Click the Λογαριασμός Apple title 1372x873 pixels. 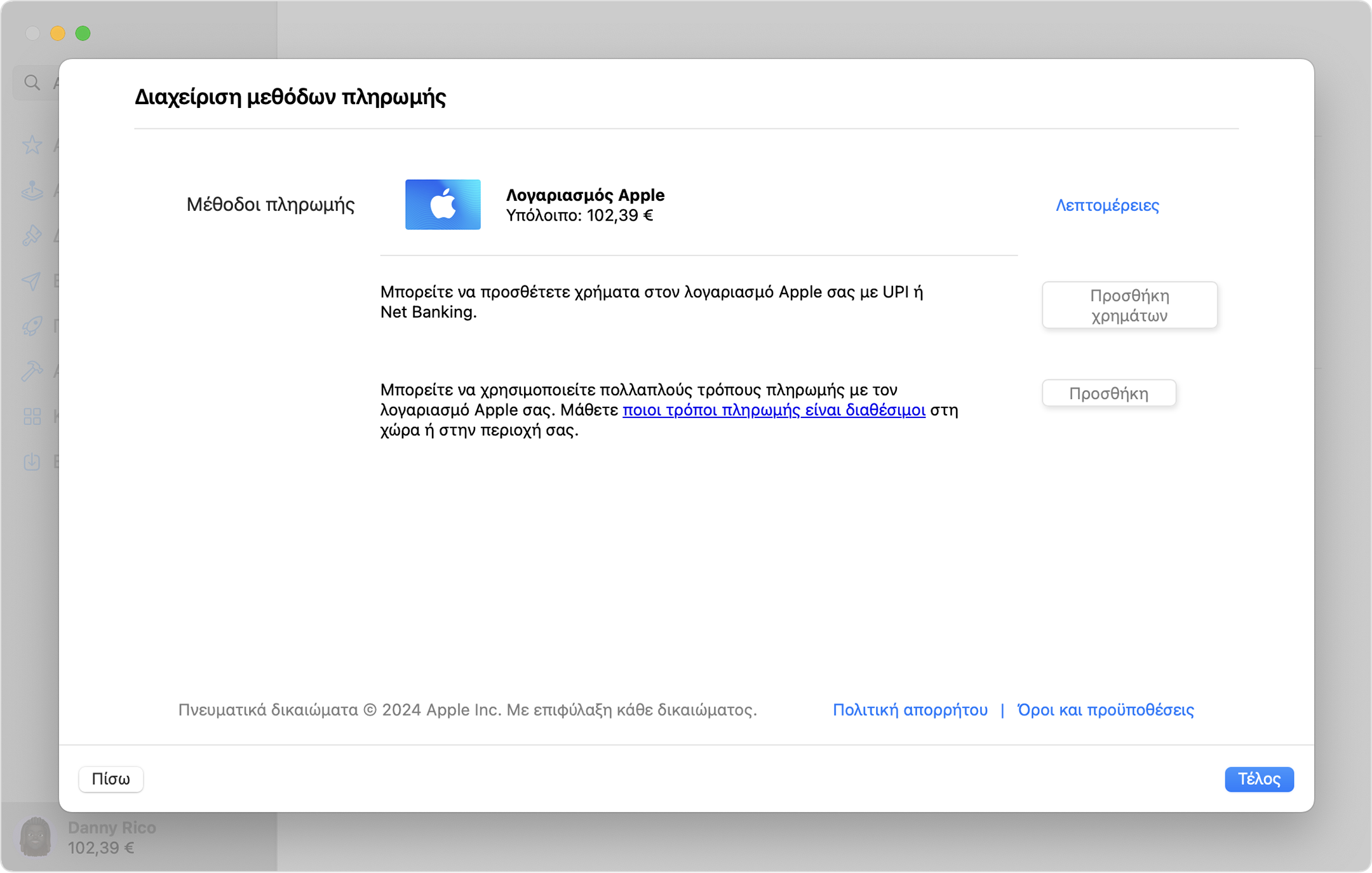pyautogui.click(x=585, y=195)
